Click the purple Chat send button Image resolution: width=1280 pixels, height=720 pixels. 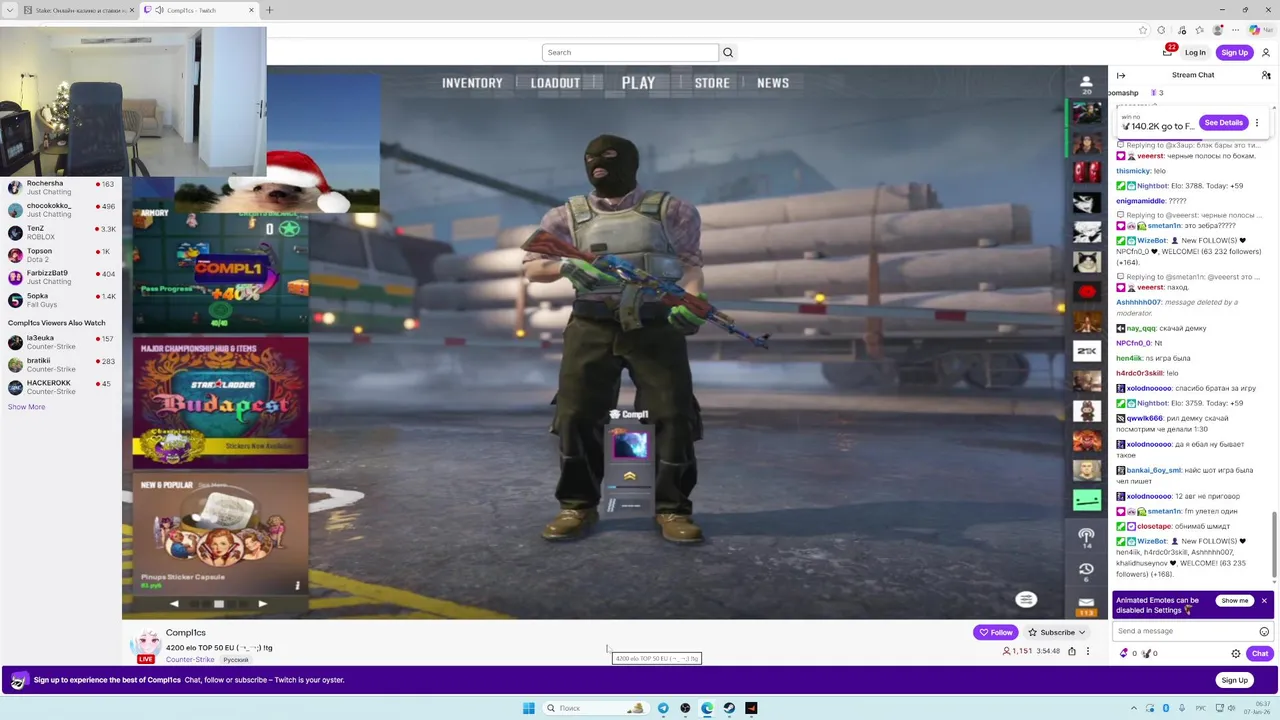(1260, 653)
